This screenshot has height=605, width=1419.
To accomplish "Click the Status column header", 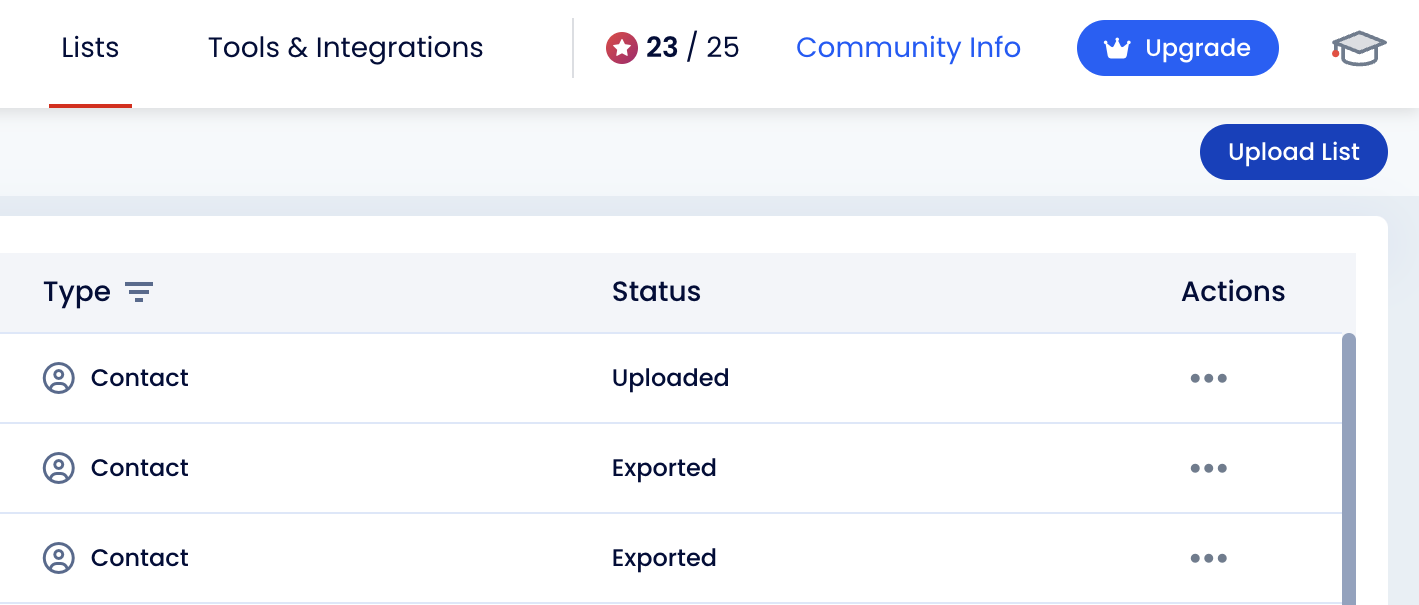I will tap(656, 292).
